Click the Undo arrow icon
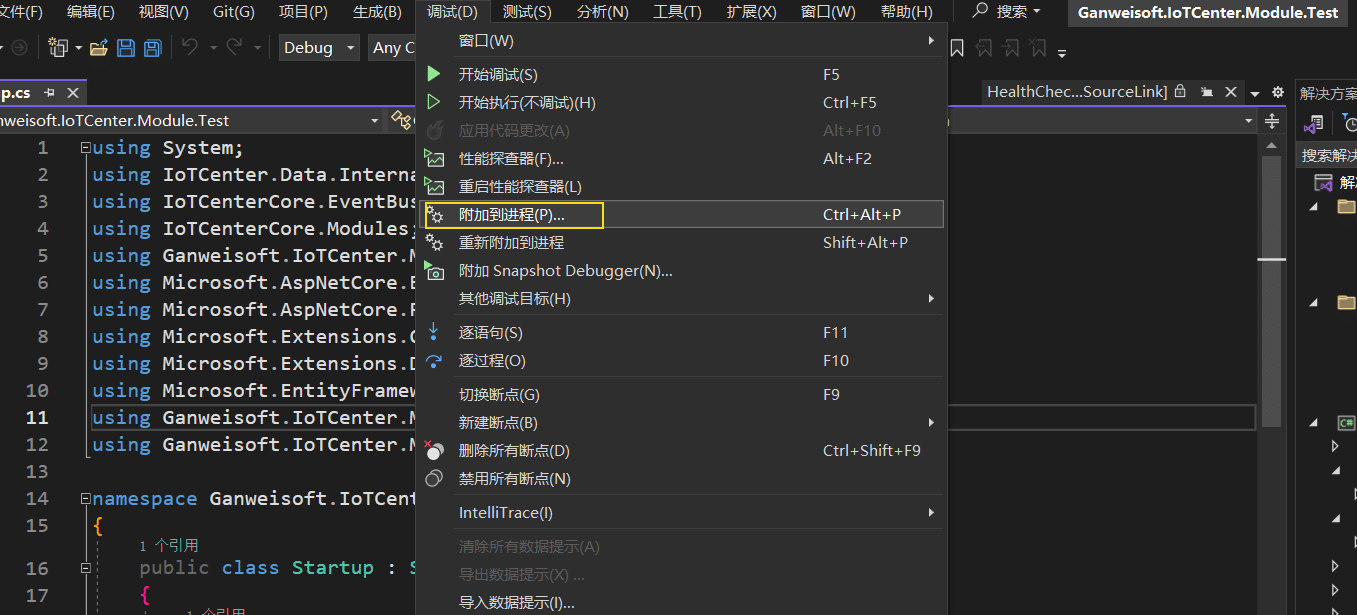1357x615 pixels. [191, 47]
